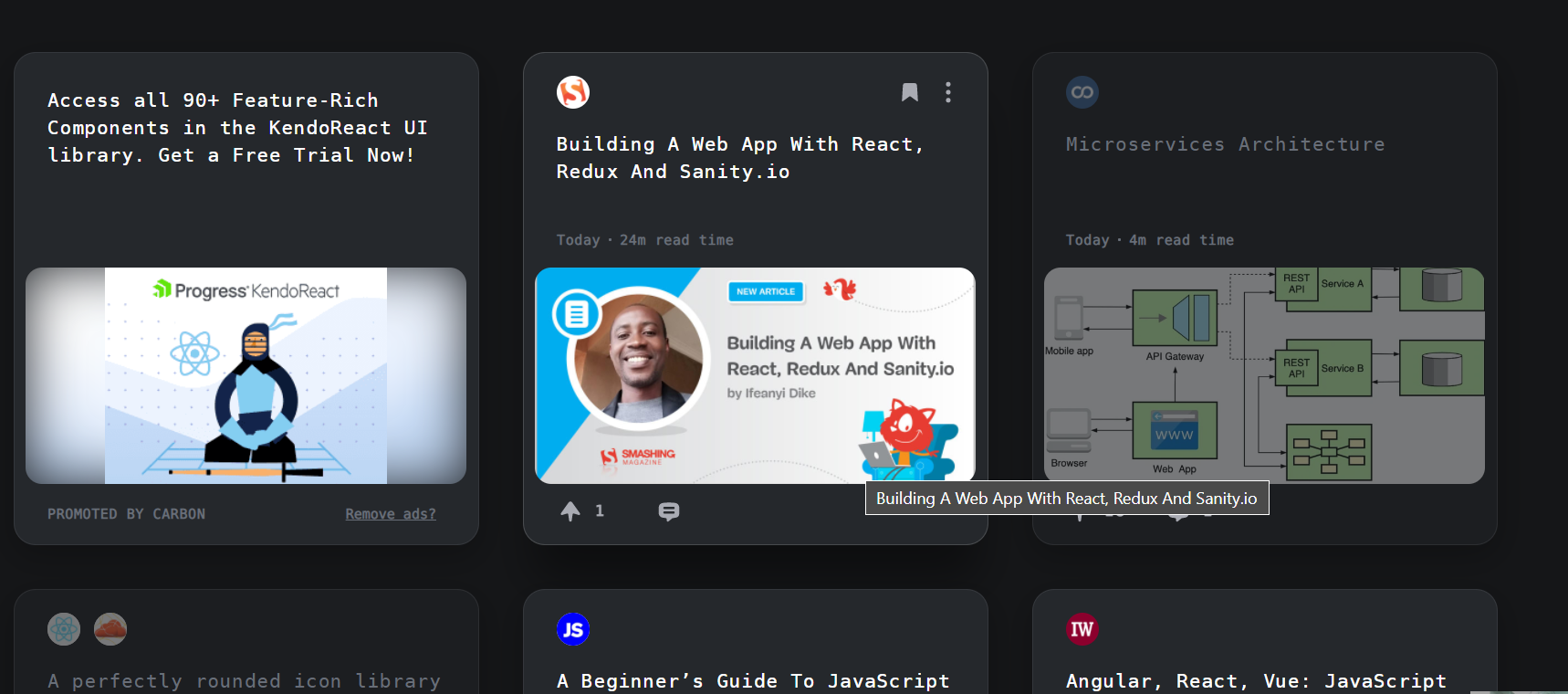This screenshot has height=694, width=1568.
Task: Click the Smashing Magazine article cover image
Action: 755,375
